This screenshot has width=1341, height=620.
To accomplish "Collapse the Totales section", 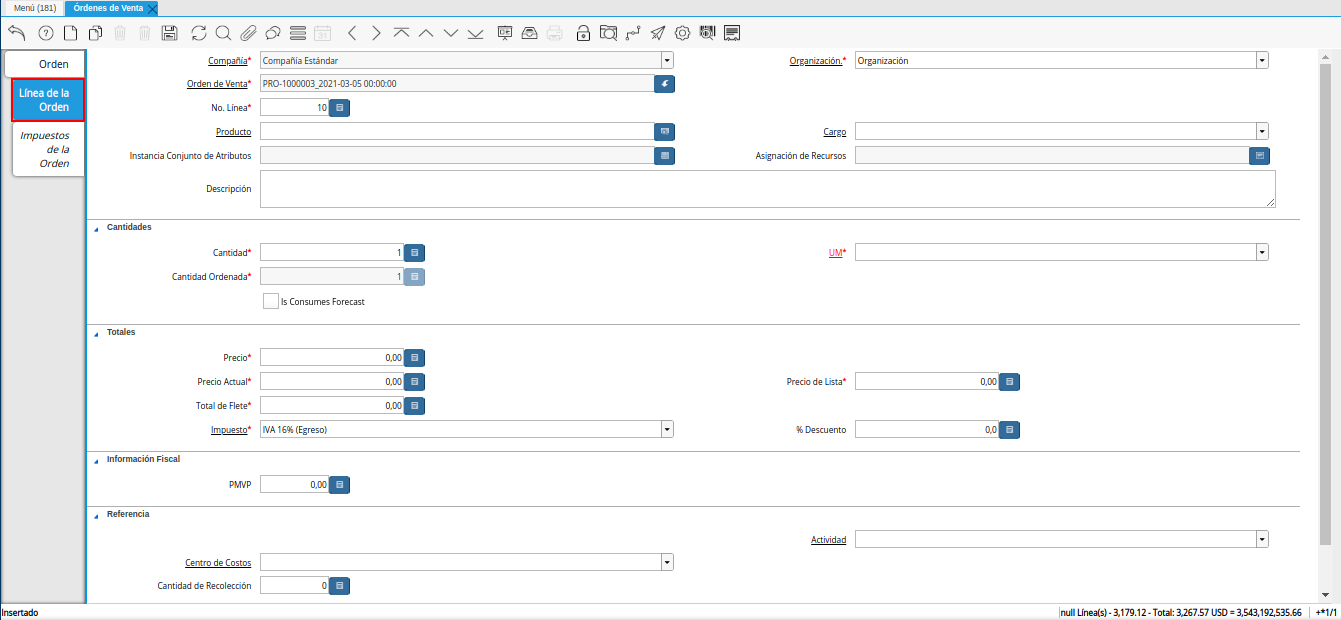I will pos(97,332).
